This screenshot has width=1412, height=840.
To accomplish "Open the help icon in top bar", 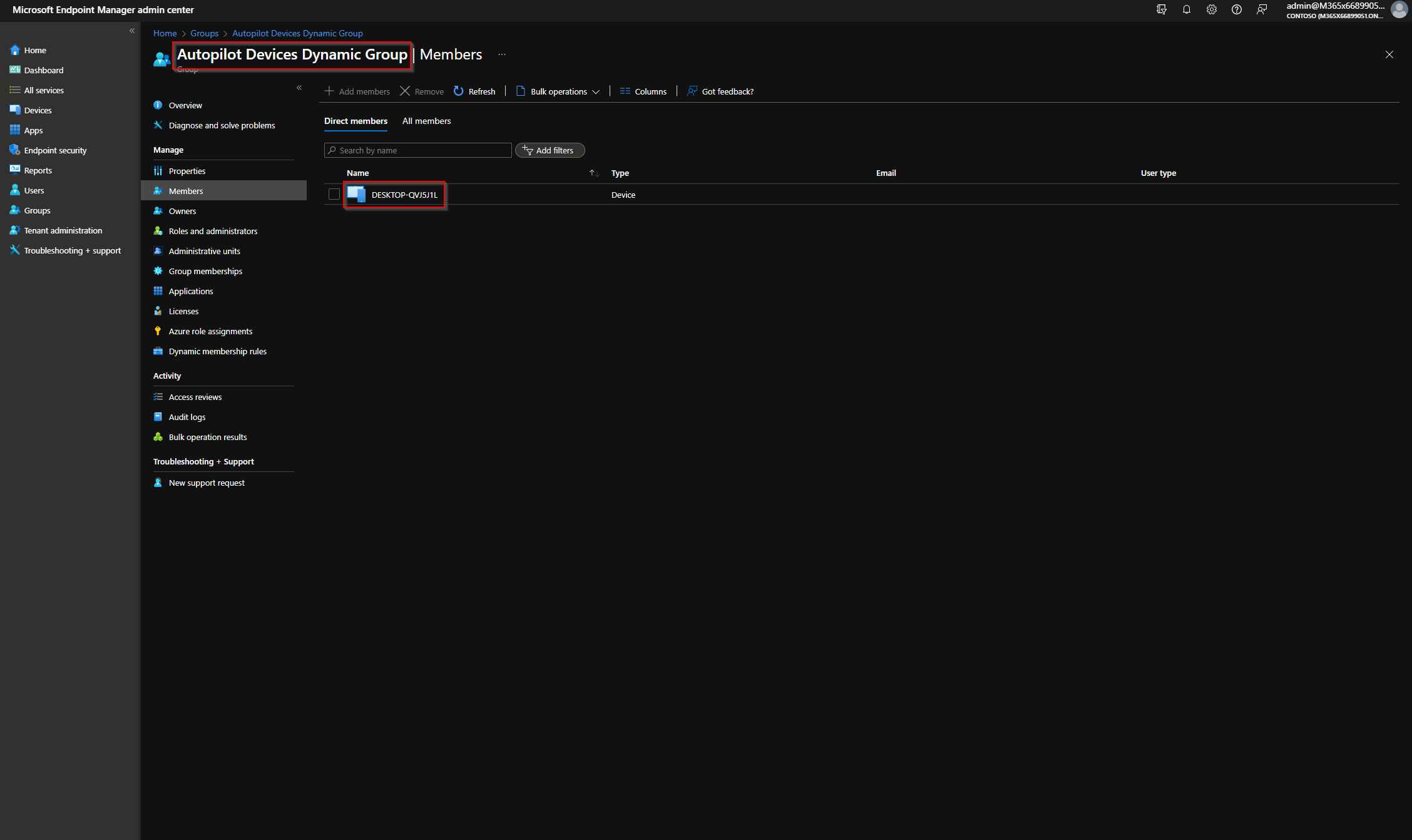I will click(1237, 9).
